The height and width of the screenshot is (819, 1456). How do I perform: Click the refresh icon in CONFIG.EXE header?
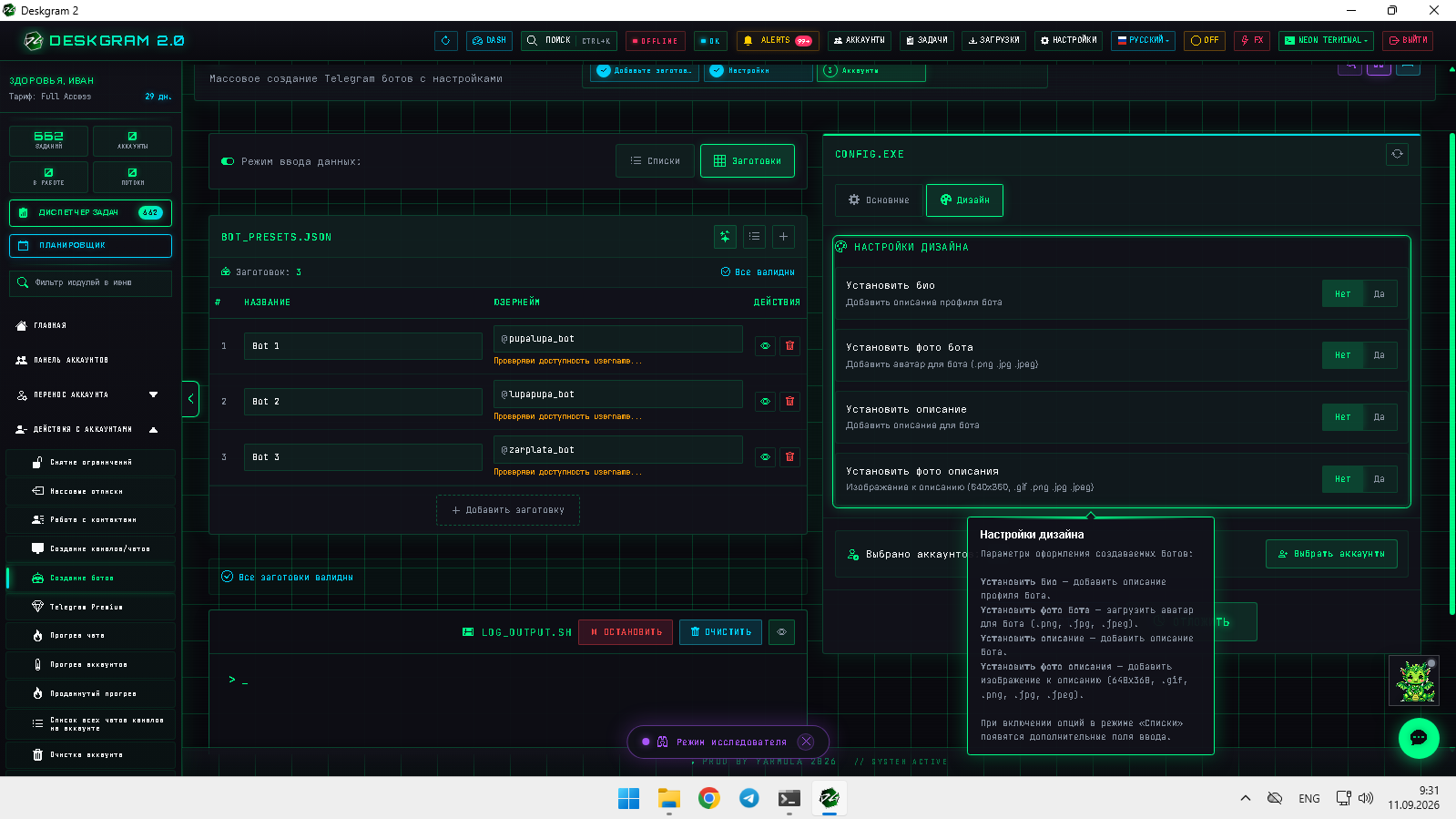1397,154
